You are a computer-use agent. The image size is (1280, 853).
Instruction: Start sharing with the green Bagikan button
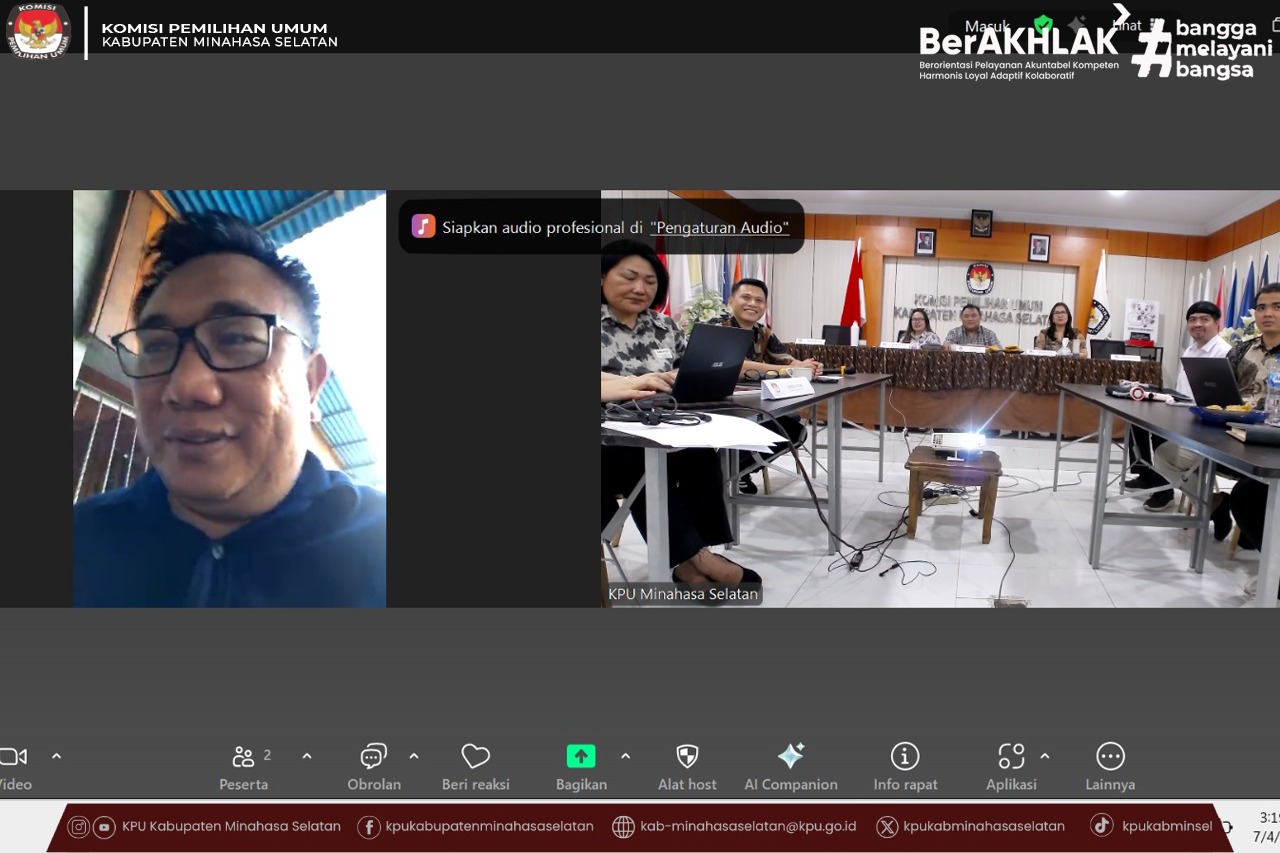tap(581, 757)
